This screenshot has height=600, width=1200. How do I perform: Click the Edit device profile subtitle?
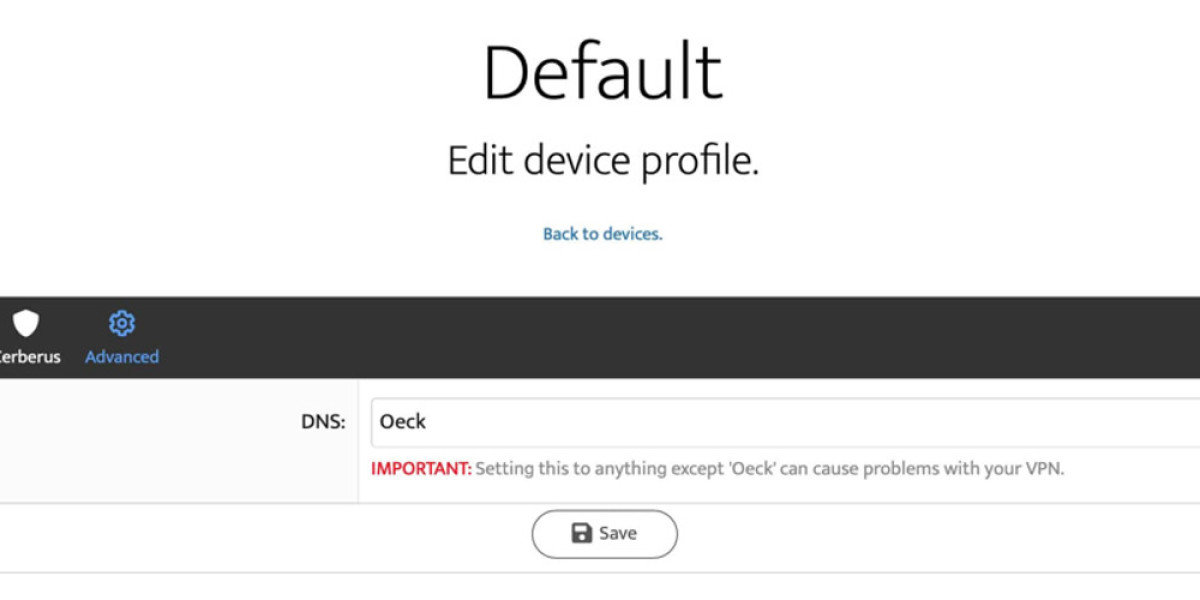point(604,159)
